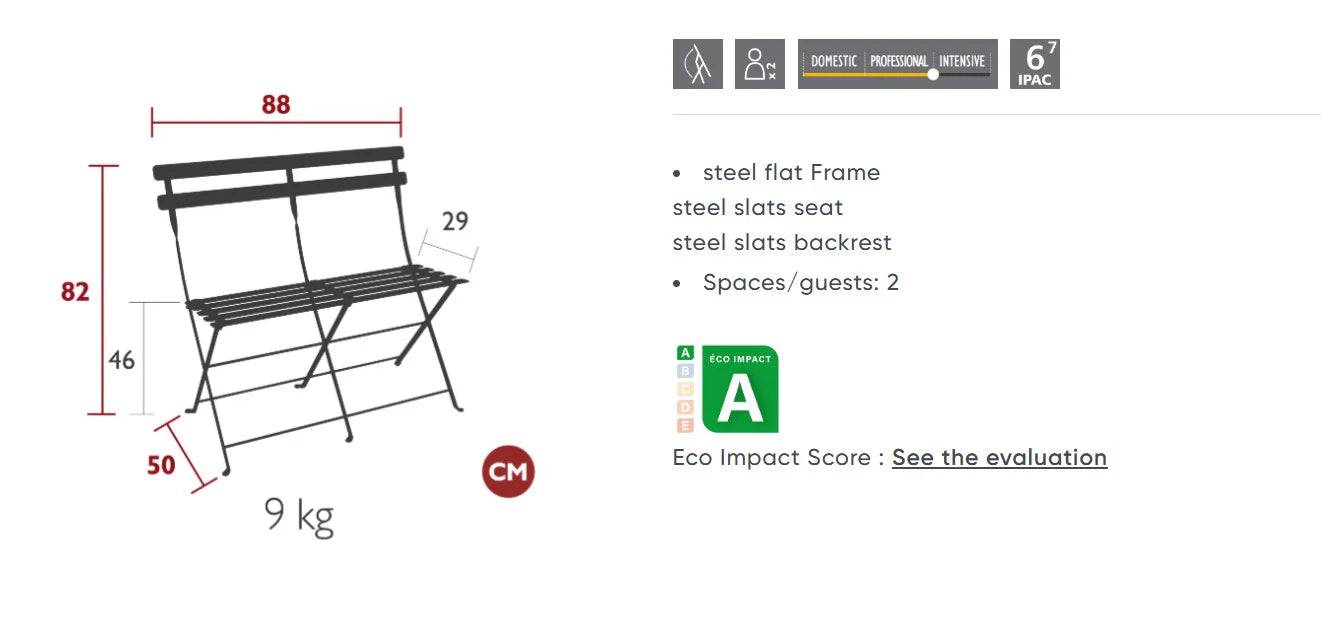Click the 88 width dimension label

276,105
